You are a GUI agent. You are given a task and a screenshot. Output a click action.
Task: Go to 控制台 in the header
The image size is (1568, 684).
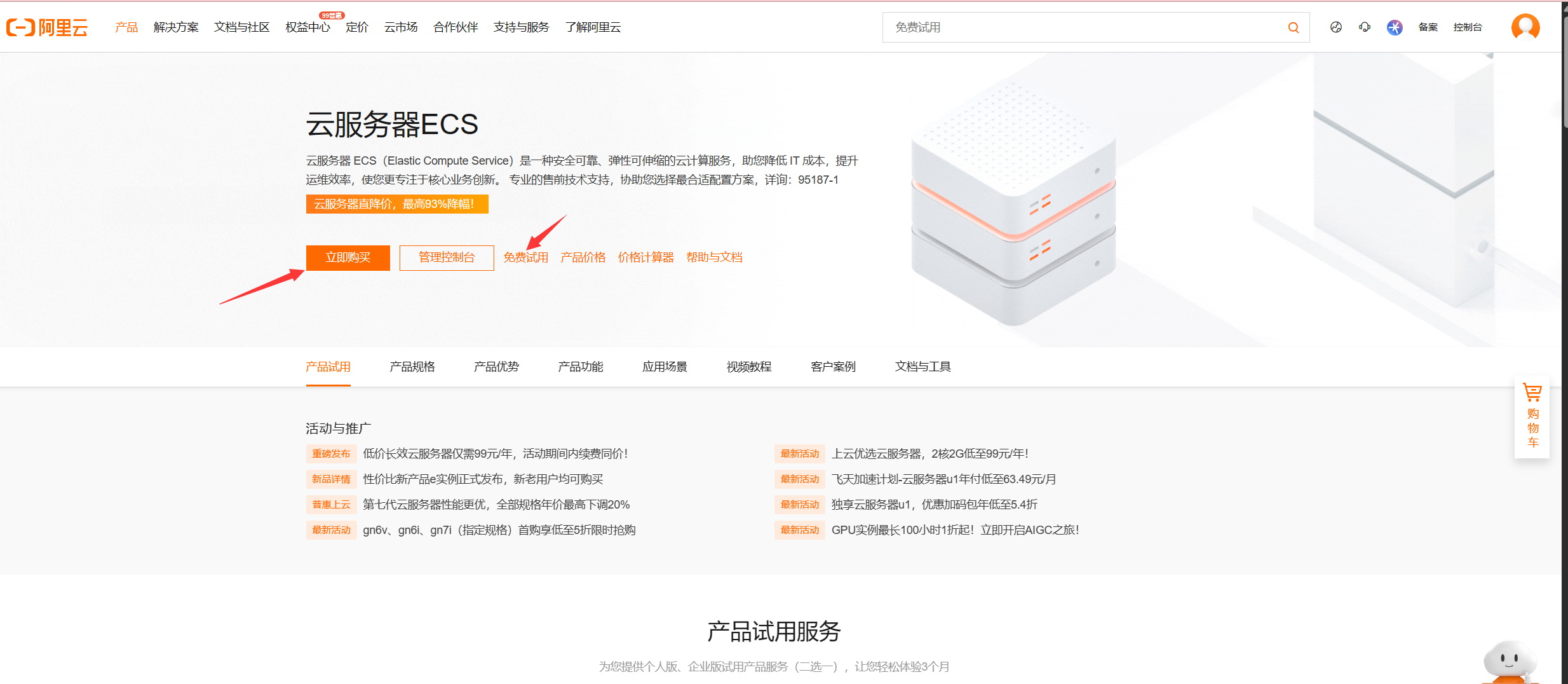pos(1468,27)
